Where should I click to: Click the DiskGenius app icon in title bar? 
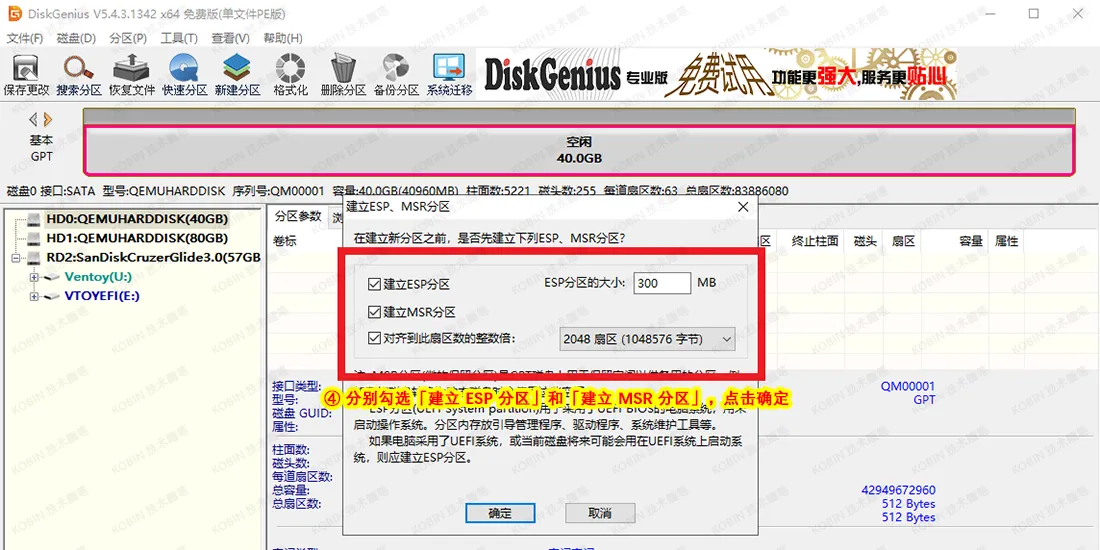[13, 14]
